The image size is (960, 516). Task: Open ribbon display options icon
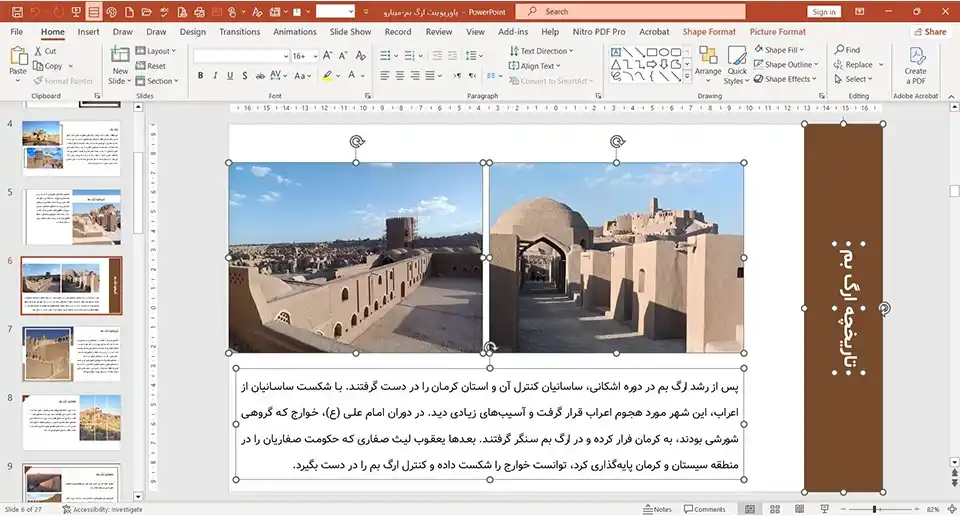[x=860, y=12]
